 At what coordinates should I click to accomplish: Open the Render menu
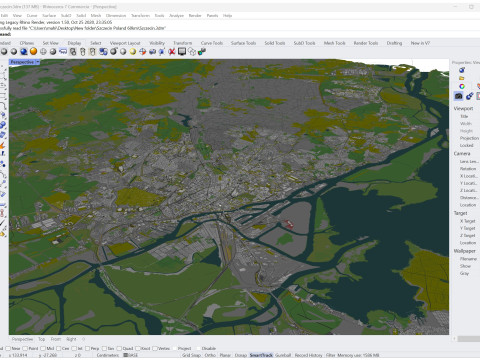tap(195, 16)
